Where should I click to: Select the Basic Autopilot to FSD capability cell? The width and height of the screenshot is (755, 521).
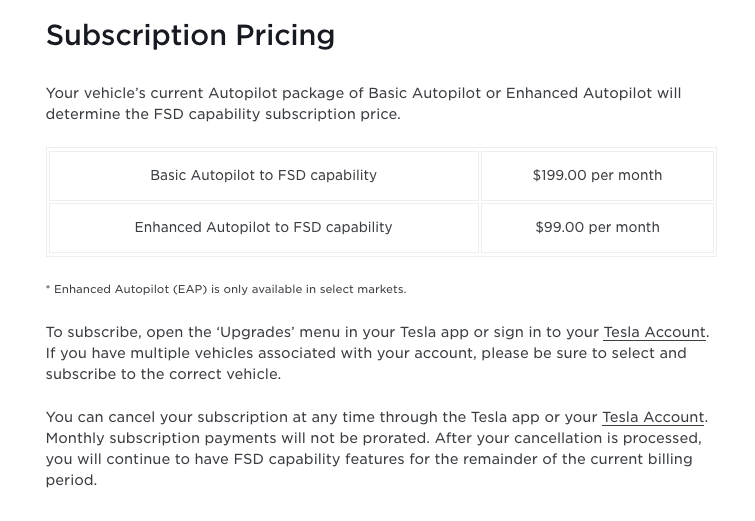coord(264,176)
